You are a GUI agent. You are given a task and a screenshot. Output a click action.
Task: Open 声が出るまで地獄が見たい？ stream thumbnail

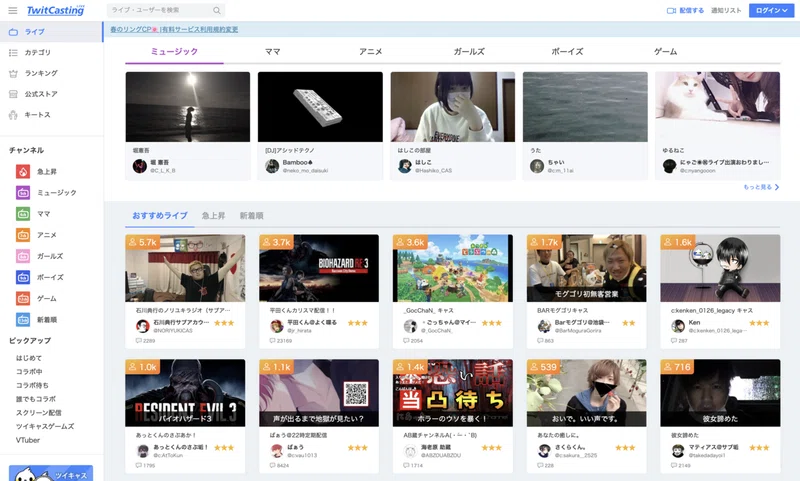click(x=319, y=393)
